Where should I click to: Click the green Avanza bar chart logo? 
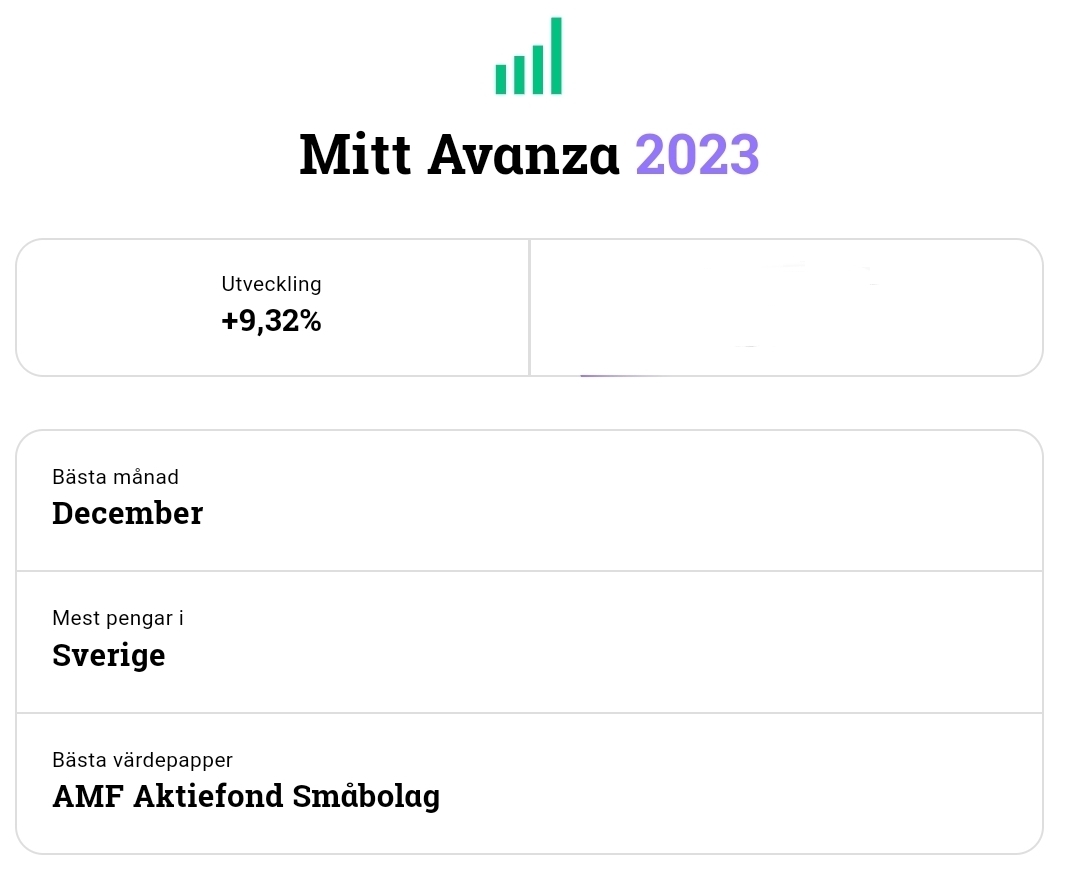(528, 58)
